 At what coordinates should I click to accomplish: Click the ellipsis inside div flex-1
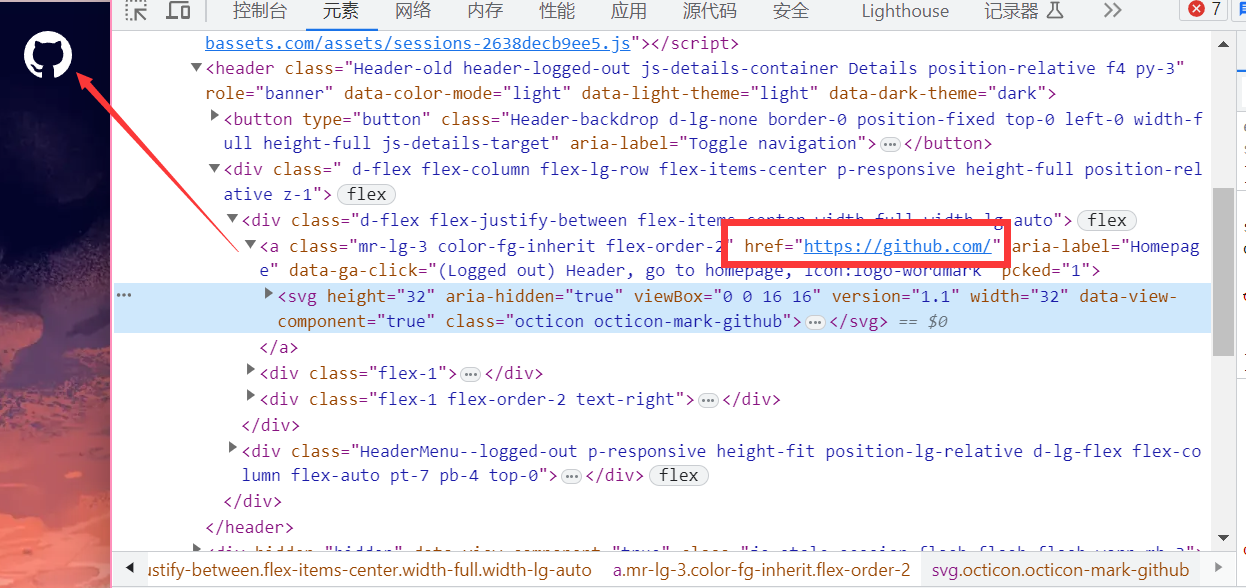tap(470, 374)
